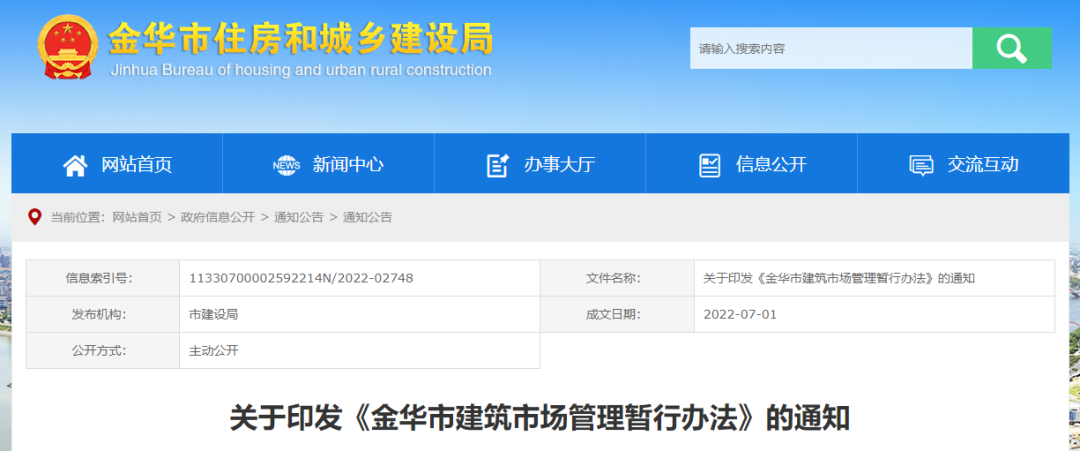Click the last 通知公告 breadcrumb item
This screenshot has height=451, width=1080.
coord(368,217)
